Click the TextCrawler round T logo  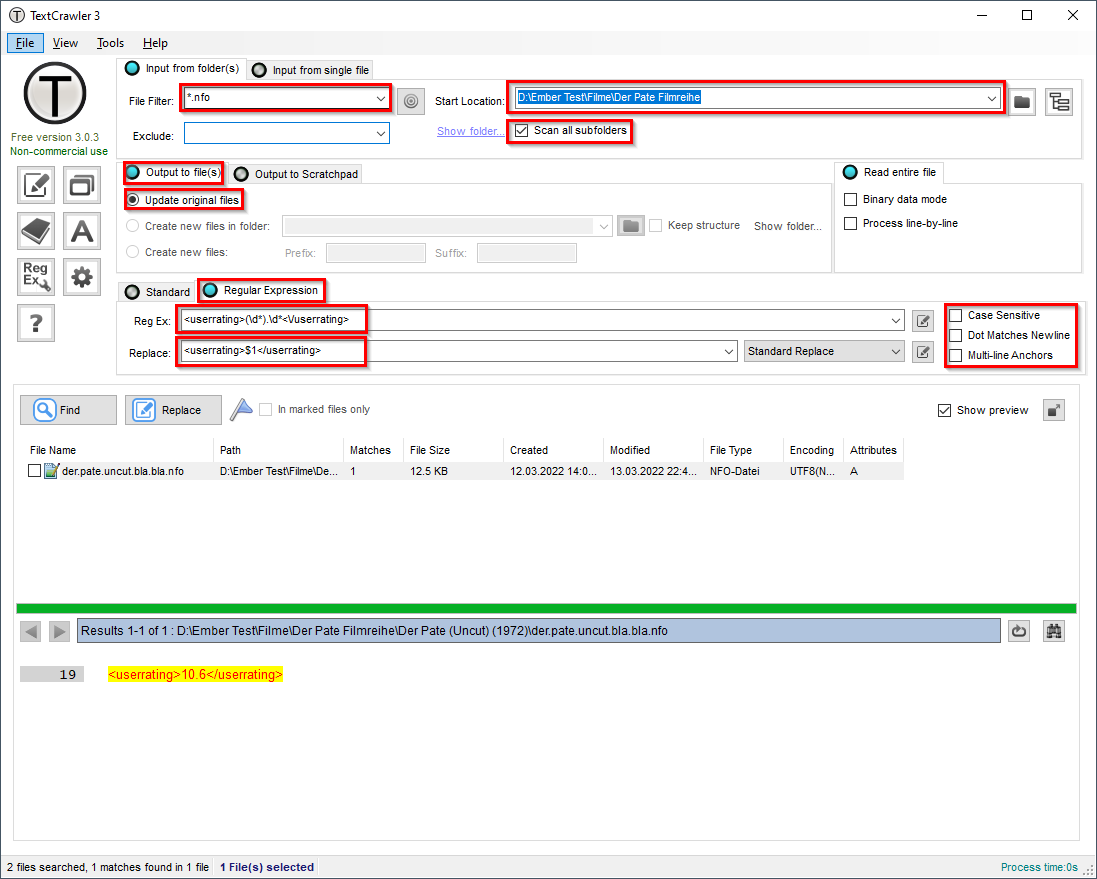(x=55, y=92)
